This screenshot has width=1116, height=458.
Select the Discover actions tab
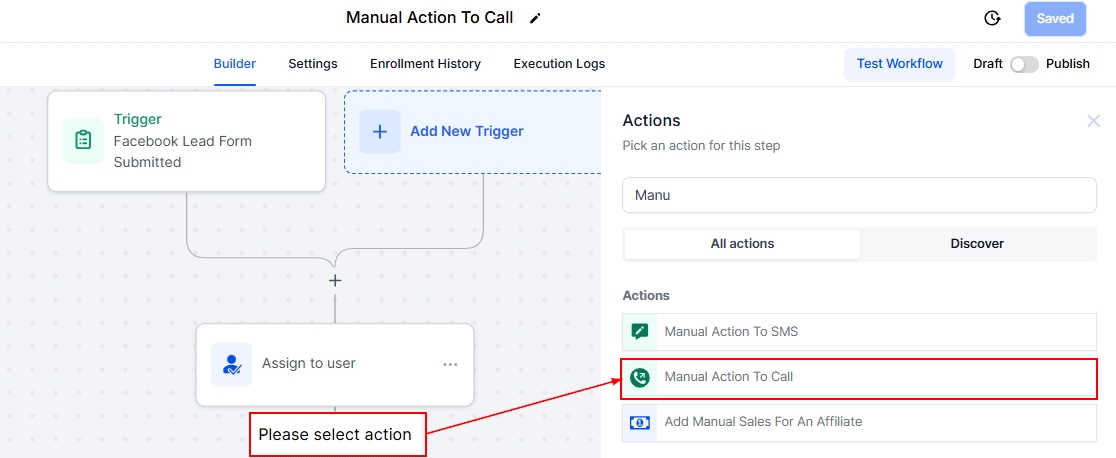tap(977, 244)
